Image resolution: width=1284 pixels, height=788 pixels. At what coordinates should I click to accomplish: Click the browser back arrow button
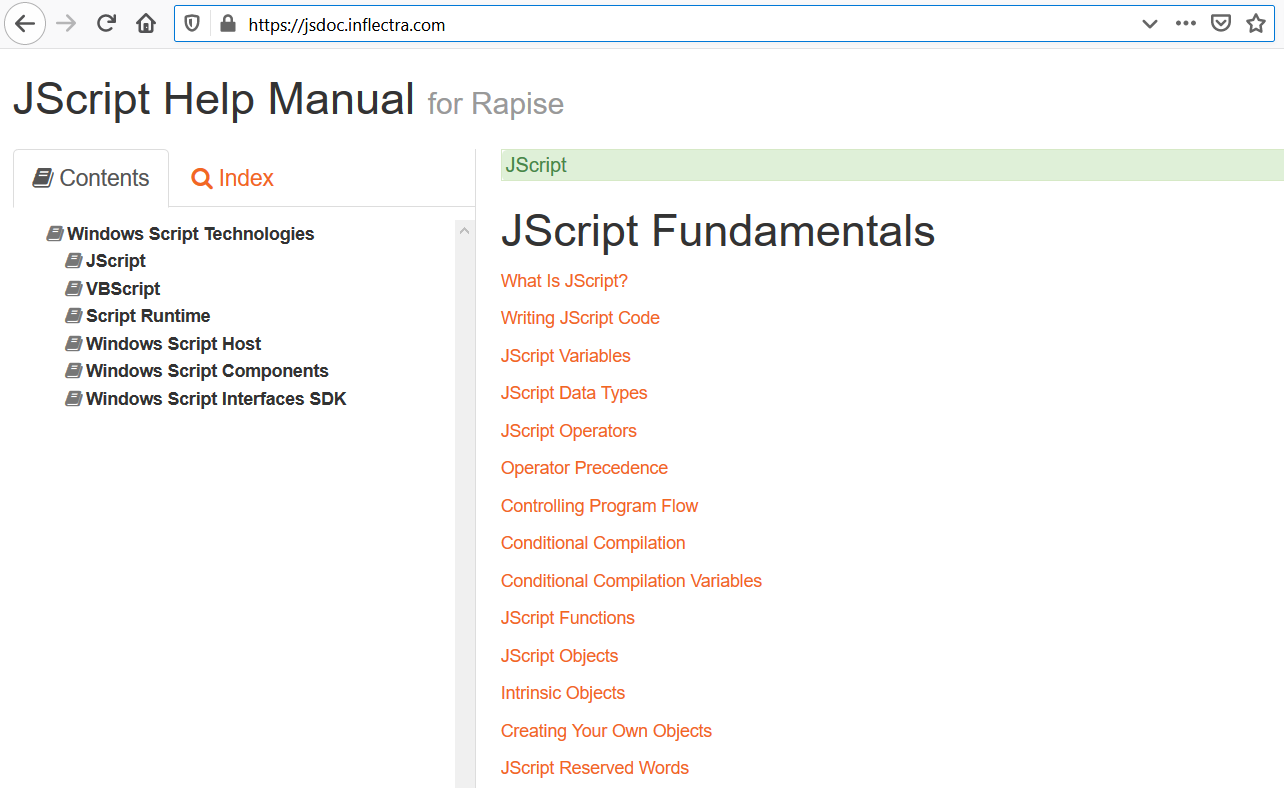(x=25, y=24)
